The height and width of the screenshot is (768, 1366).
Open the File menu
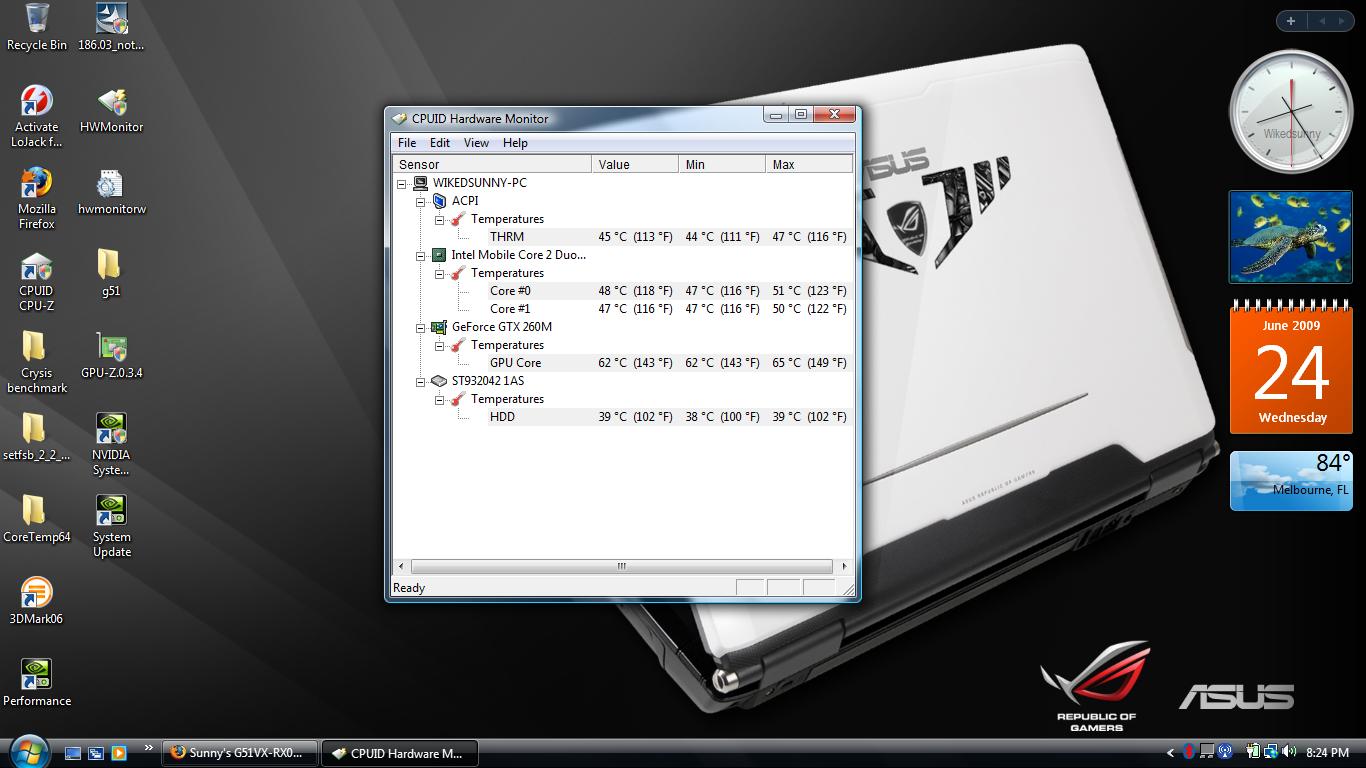[x=407, y=143]
